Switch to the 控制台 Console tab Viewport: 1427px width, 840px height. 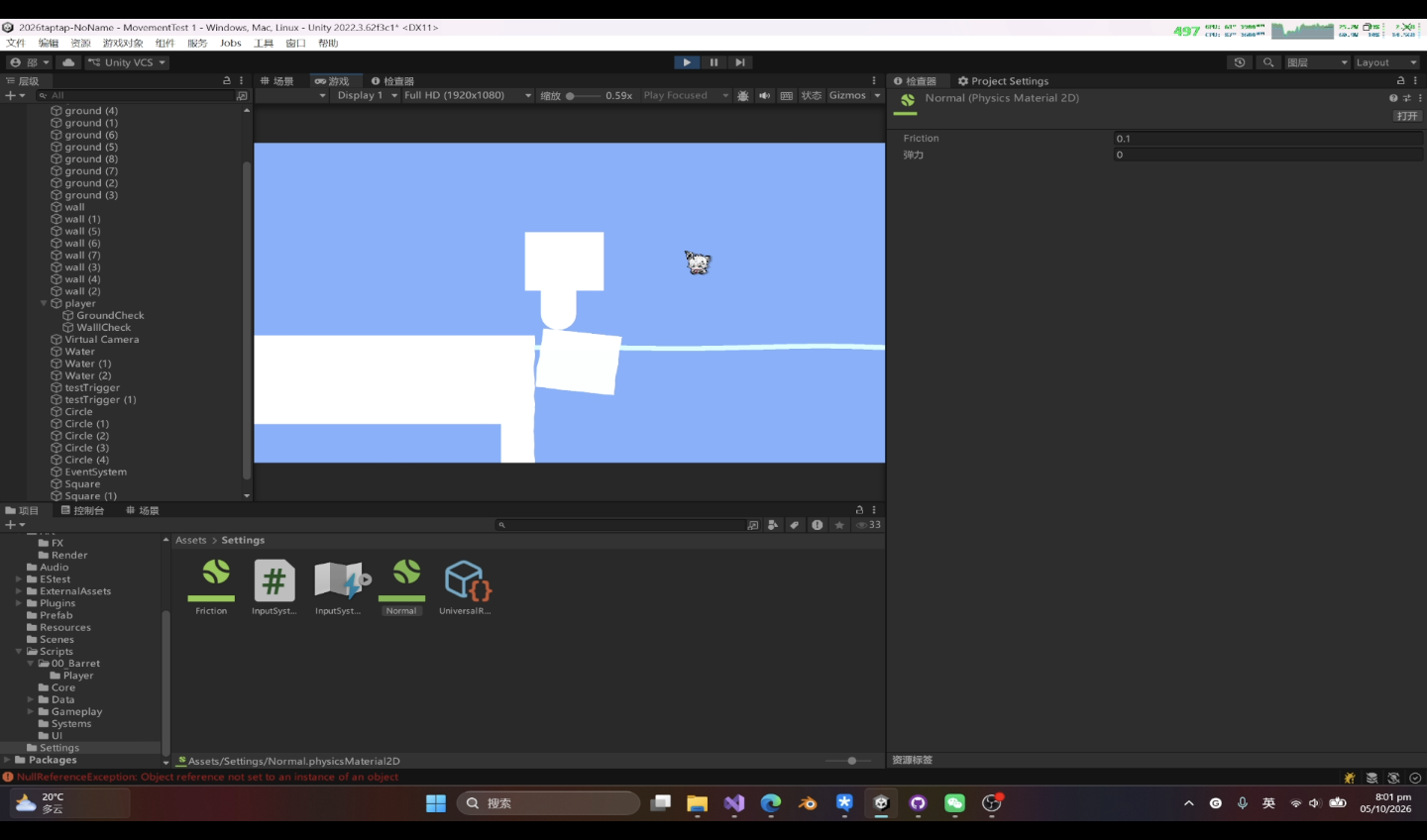(82, 511)
